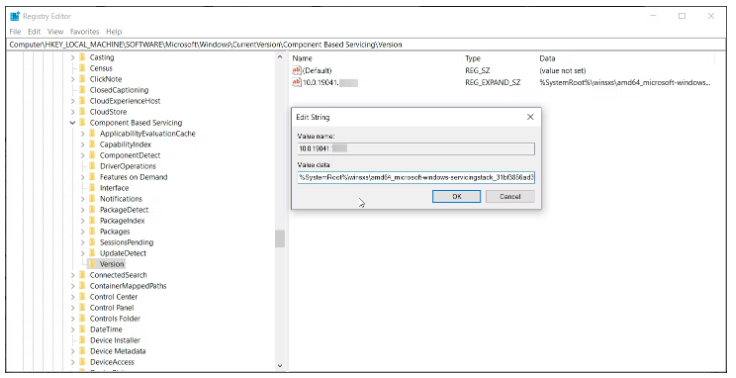736x378 pixels.
Task: Expand the Packages key
Action: [x=83, y=231]
